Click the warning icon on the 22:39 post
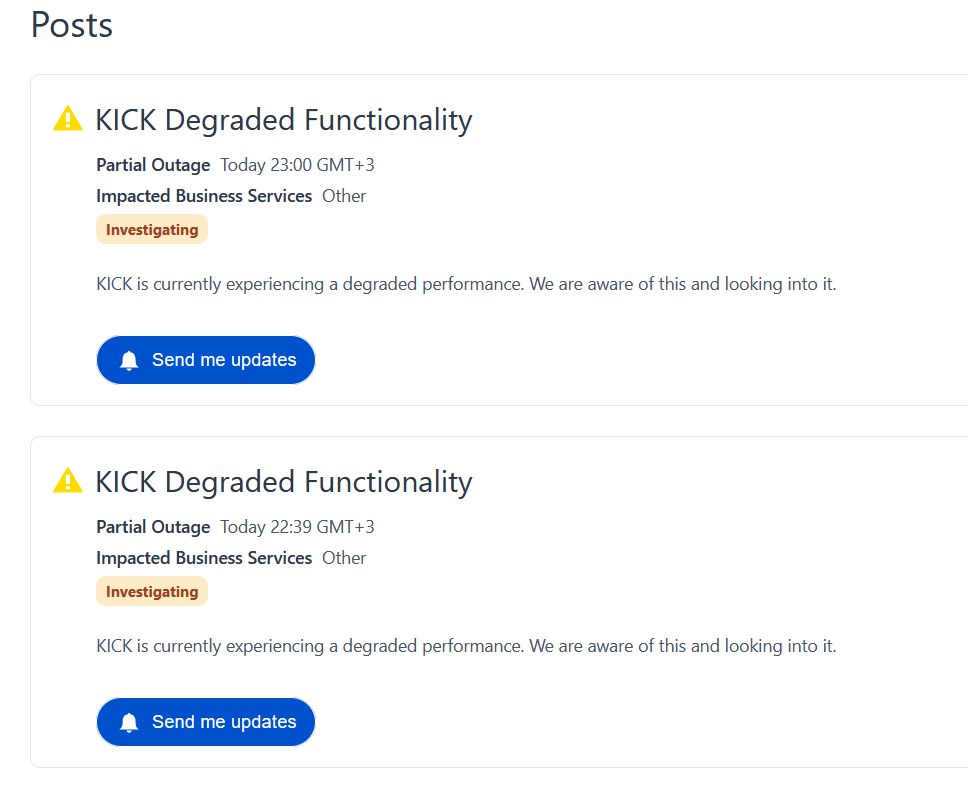 tap(67, 481)
